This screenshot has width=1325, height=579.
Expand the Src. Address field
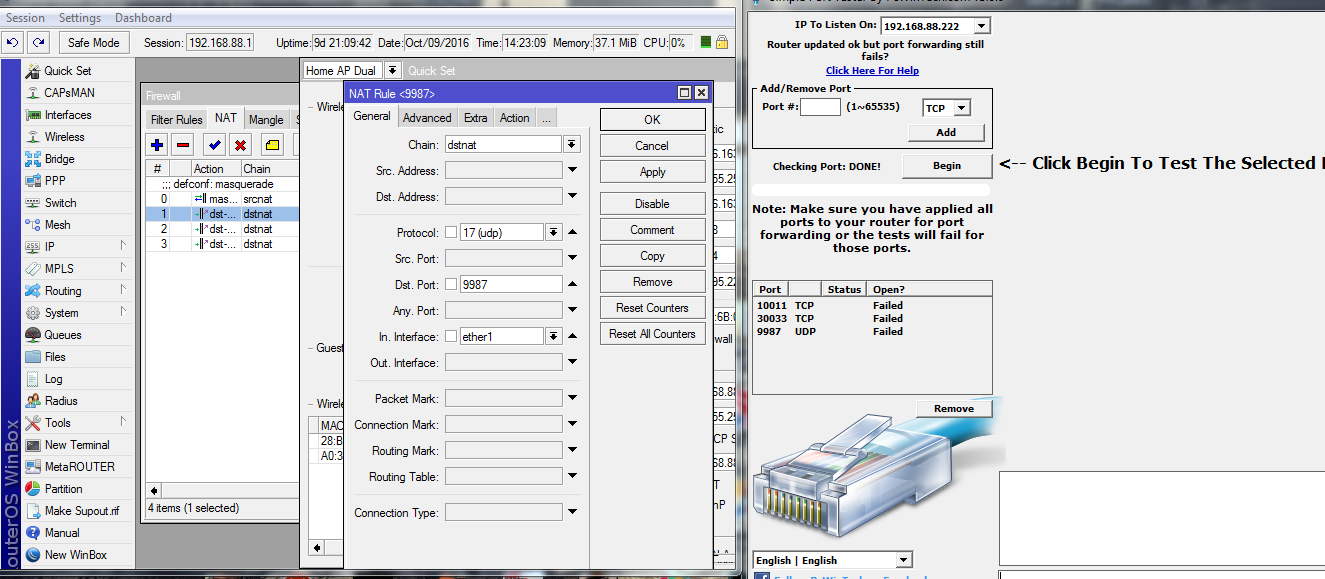click(571, 171)
